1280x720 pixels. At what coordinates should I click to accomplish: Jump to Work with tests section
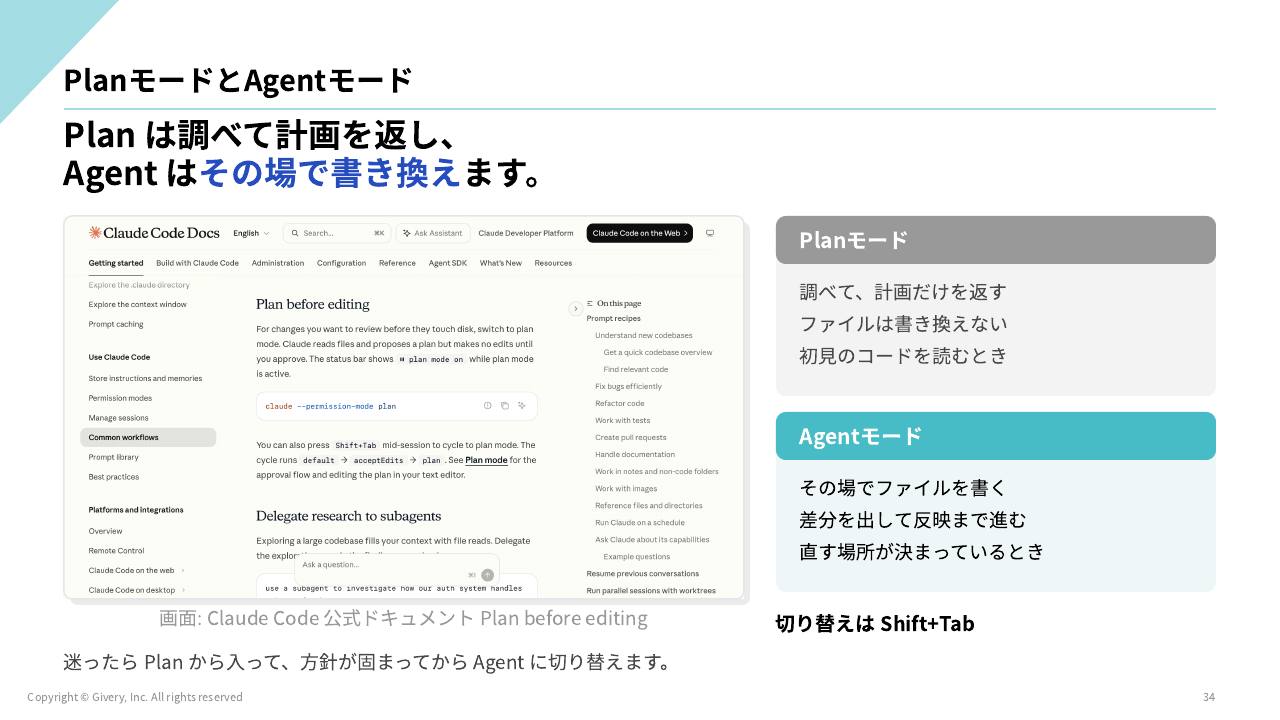[623, 420]
